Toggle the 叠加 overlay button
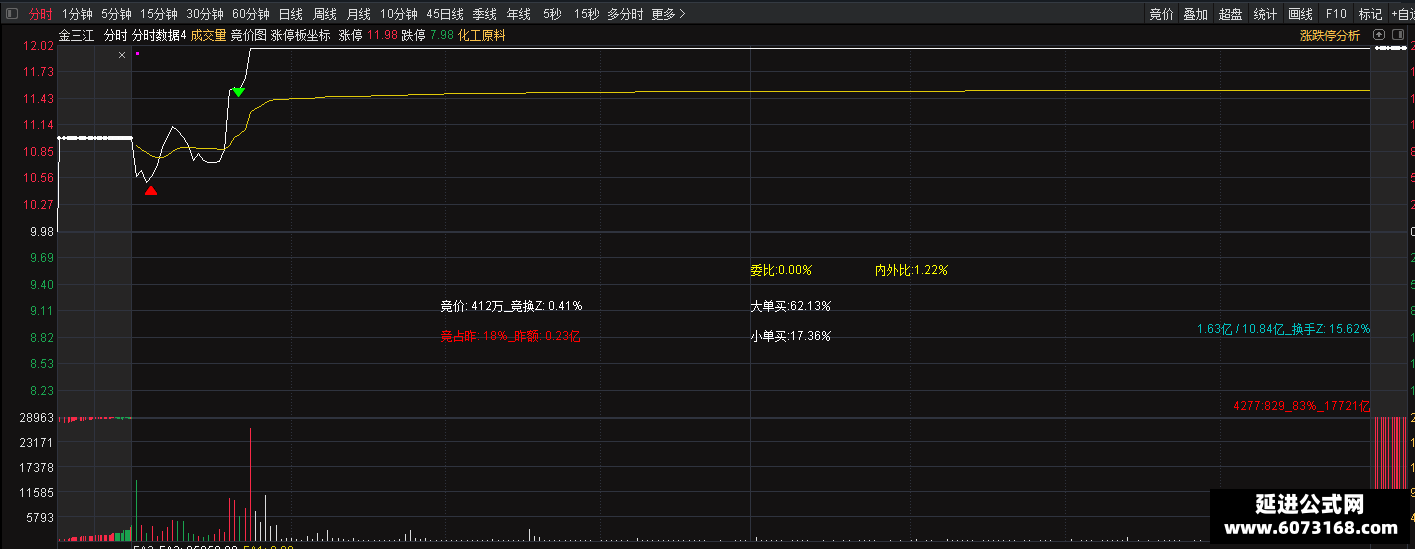1415x549 pixels. click(x=1195, y=14)
